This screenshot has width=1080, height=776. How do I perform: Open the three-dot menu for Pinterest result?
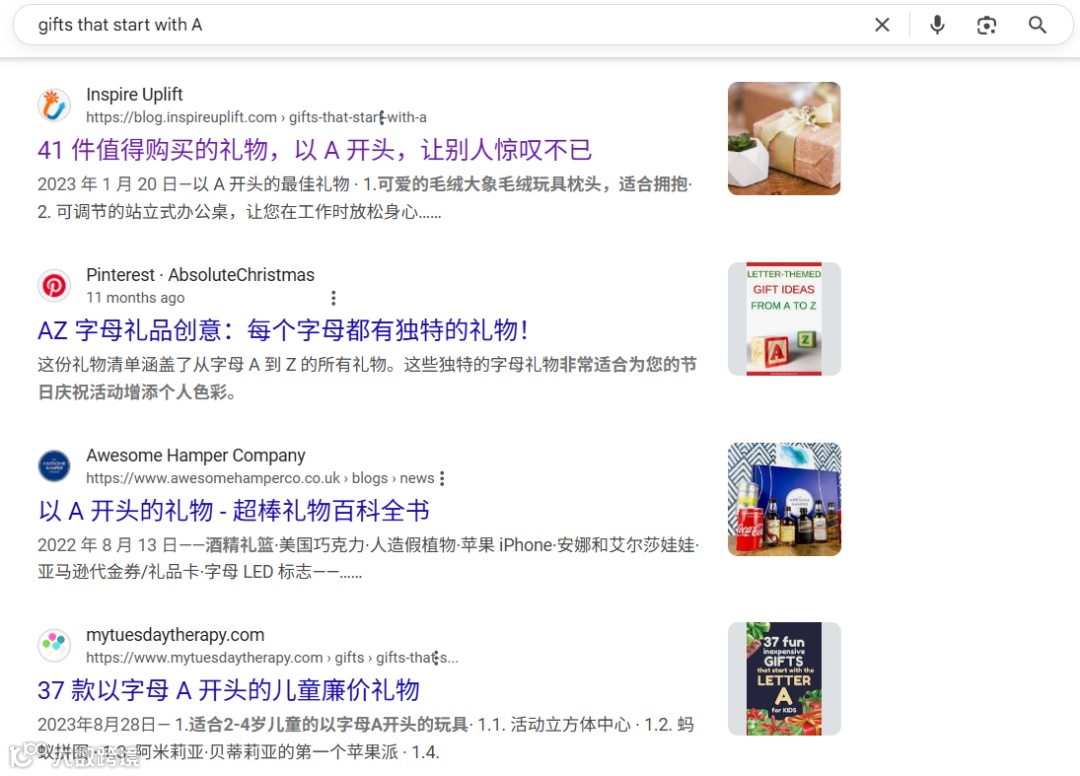click(x=333, y=298)
